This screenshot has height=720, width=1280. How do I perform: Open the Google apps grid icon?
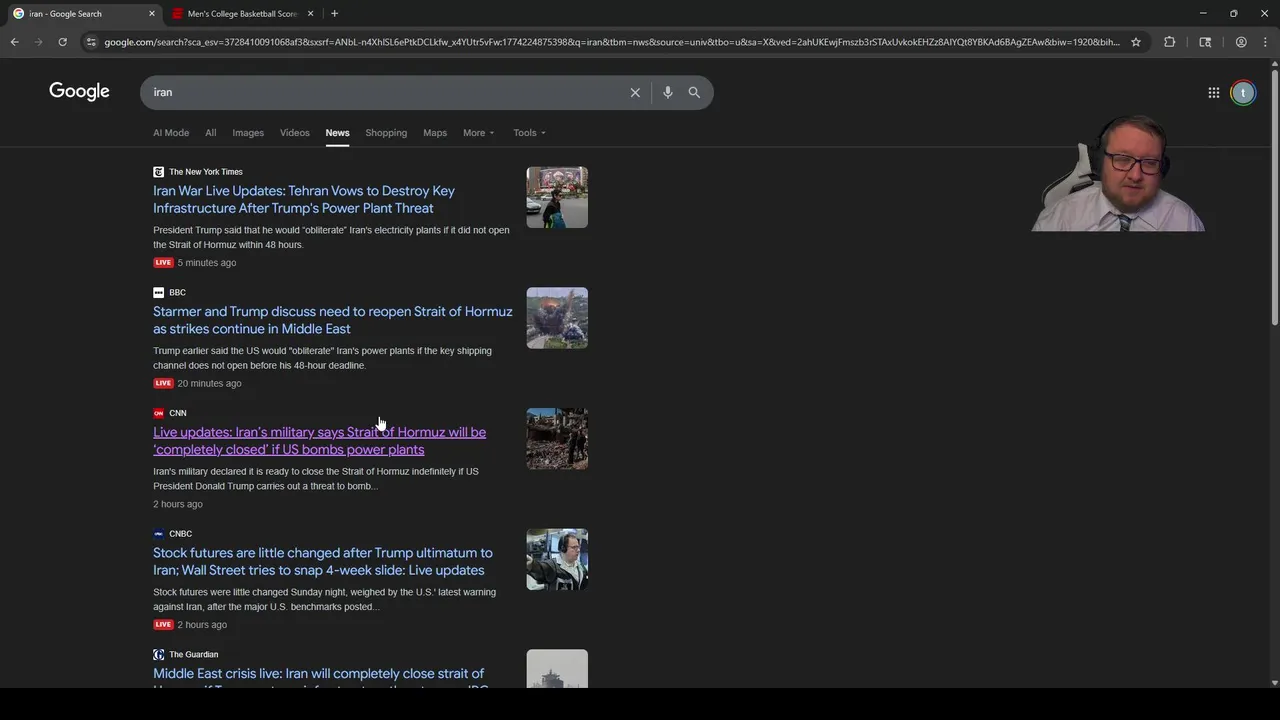(x=1214, y=93)
